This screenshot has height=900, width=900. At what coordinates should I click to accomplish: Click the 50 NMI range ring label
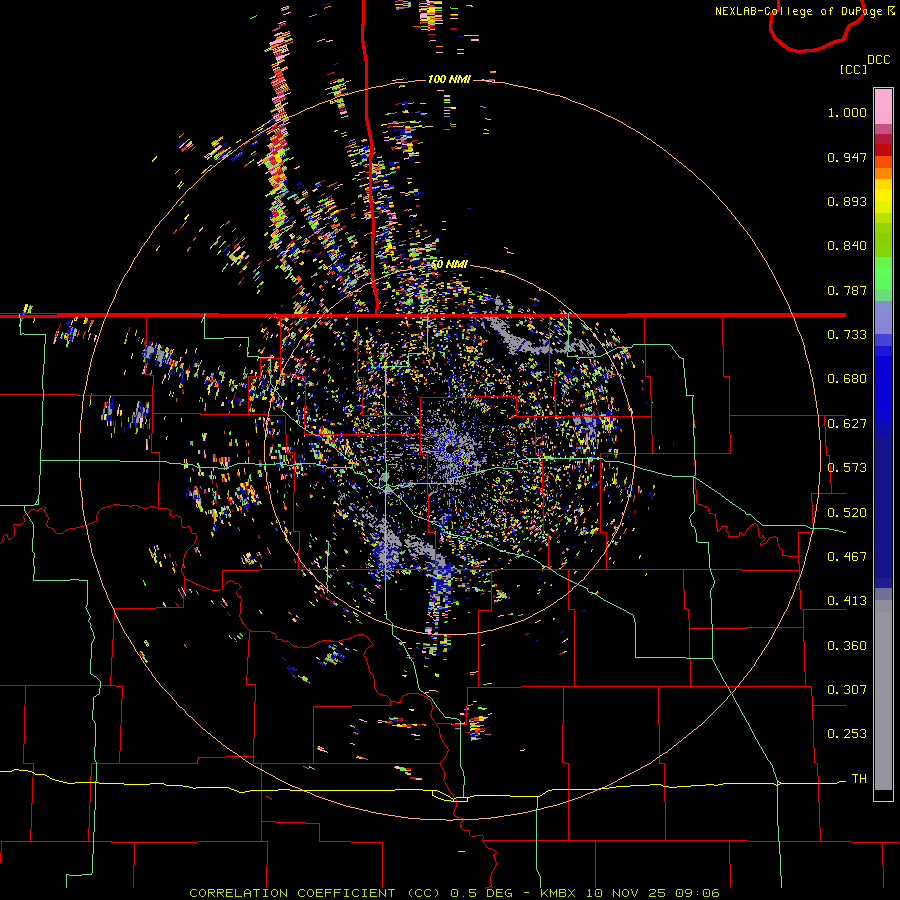tap(449, 264)
